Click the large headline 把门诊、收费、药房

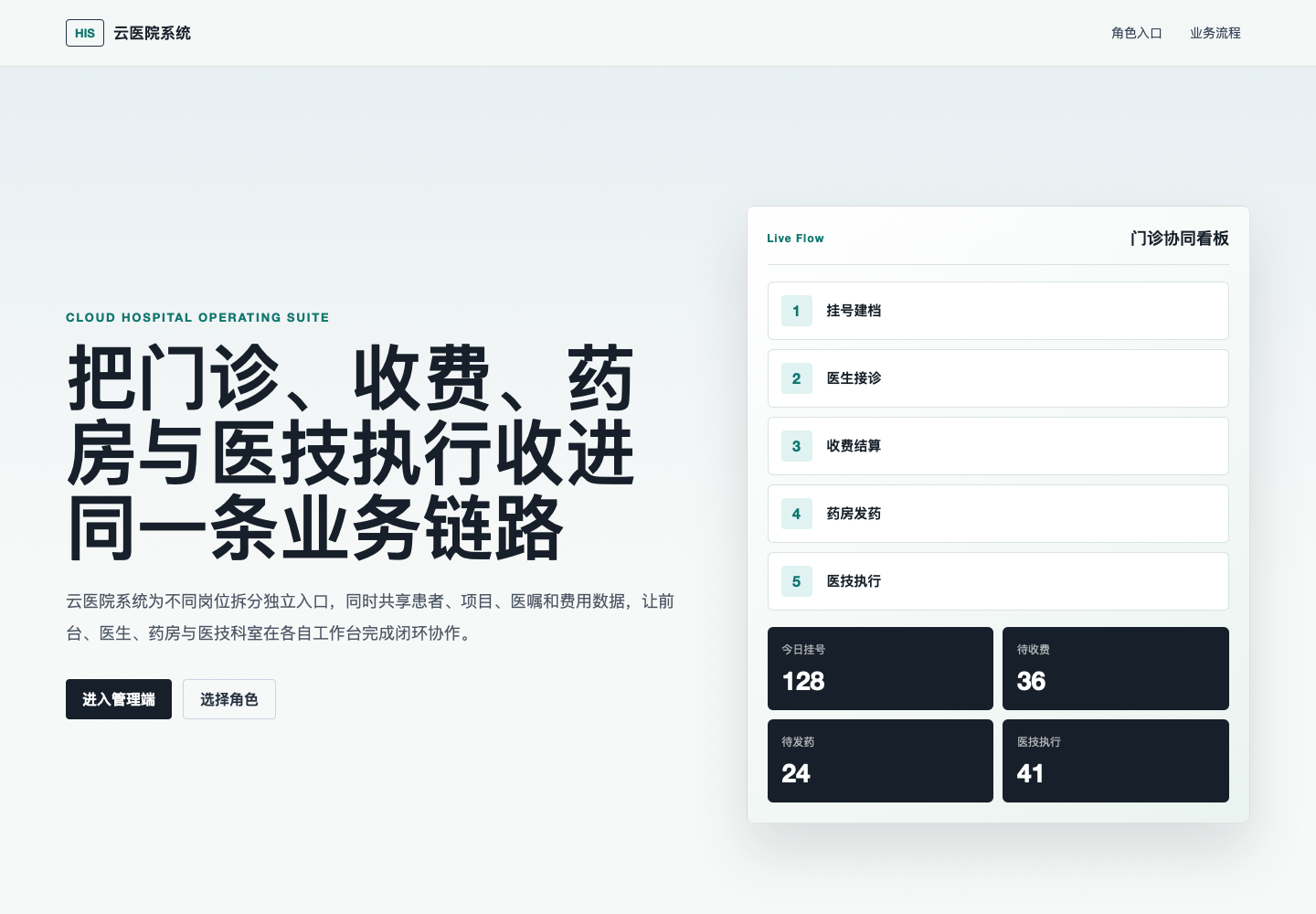coord(351,452)
